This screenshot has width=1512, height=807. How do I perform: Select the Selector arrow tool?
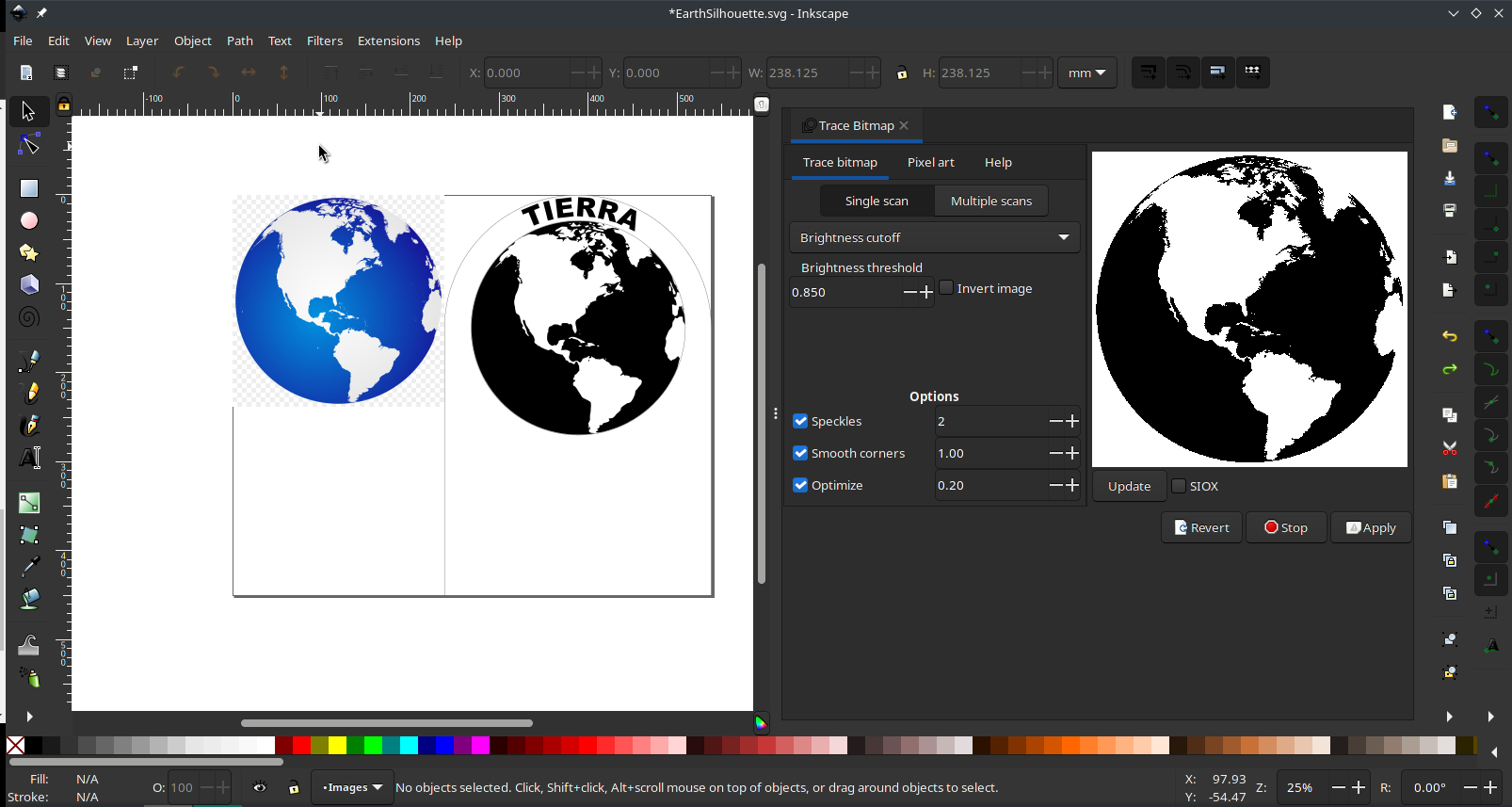(29, 111)
